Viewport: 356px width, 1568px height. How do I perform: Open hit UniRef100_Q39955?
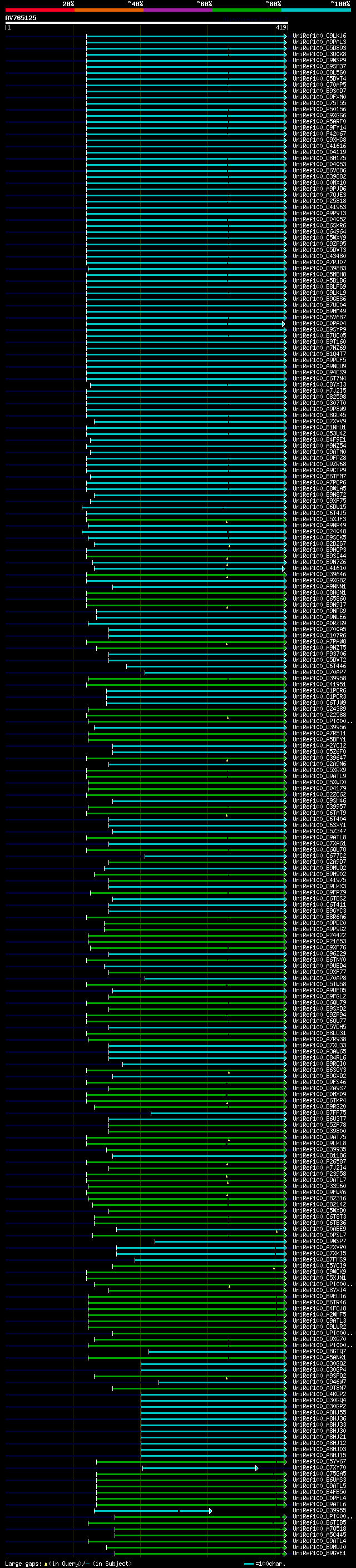coord(319,1511)
